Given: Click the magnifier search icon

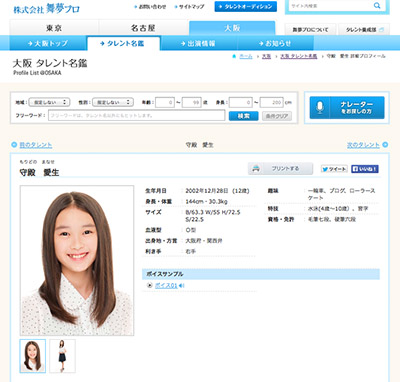Looking at the screenshot, I should (377, 6).
